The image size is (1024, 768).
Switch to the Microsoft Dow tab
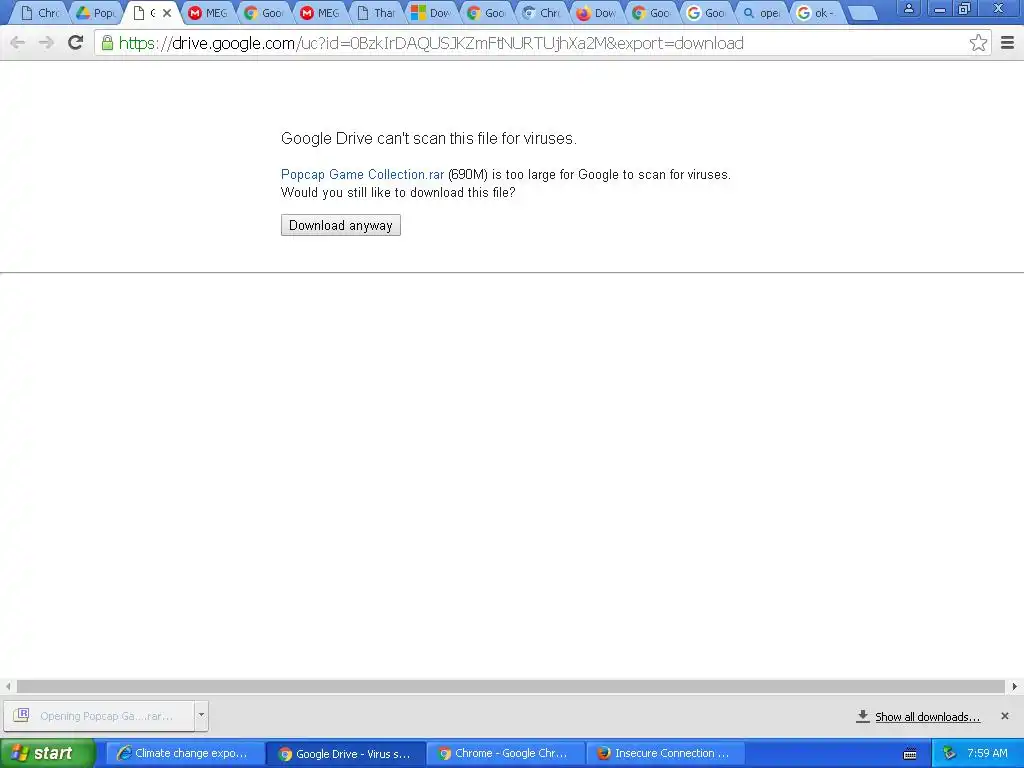(x=431, y=13)
